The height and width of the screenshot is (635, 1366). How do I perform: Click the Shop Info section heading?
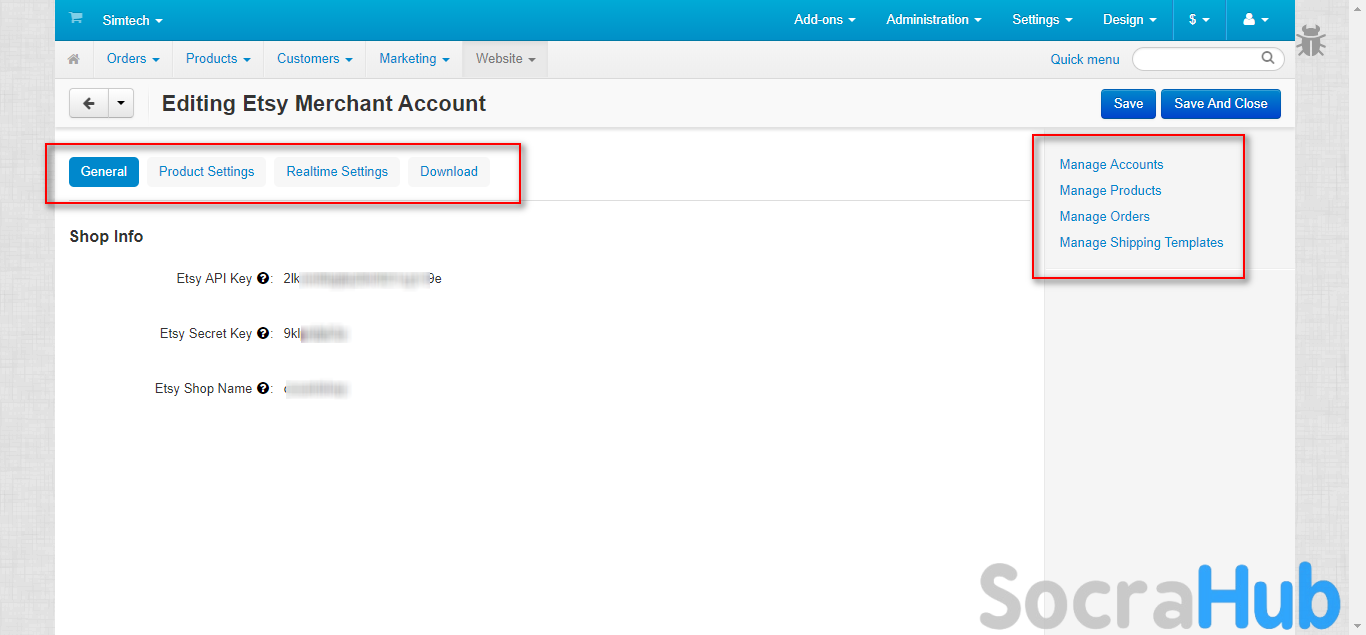[106, 237]
